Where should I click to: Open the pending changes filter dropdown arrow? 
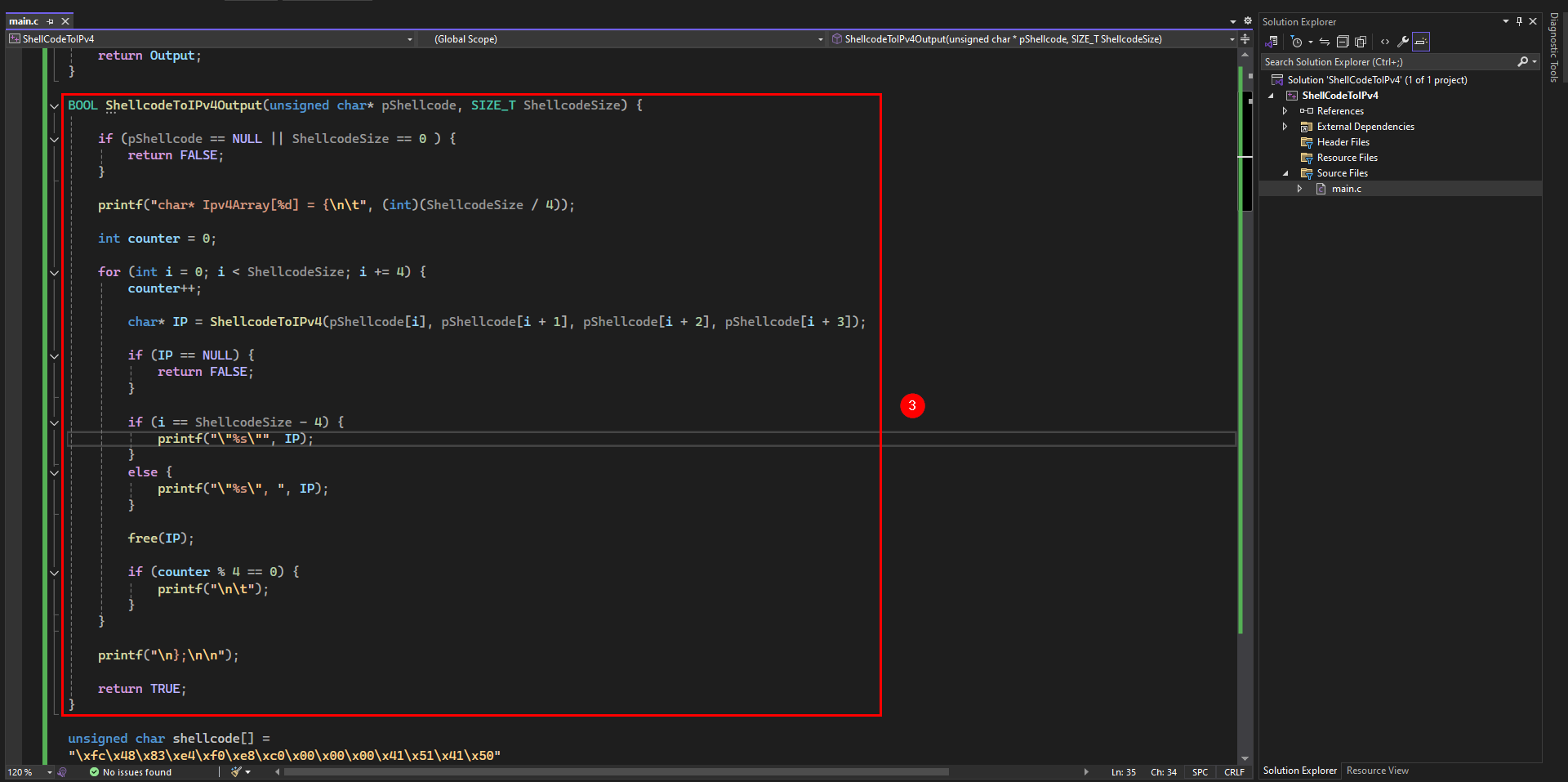[x=1310, y=42]
